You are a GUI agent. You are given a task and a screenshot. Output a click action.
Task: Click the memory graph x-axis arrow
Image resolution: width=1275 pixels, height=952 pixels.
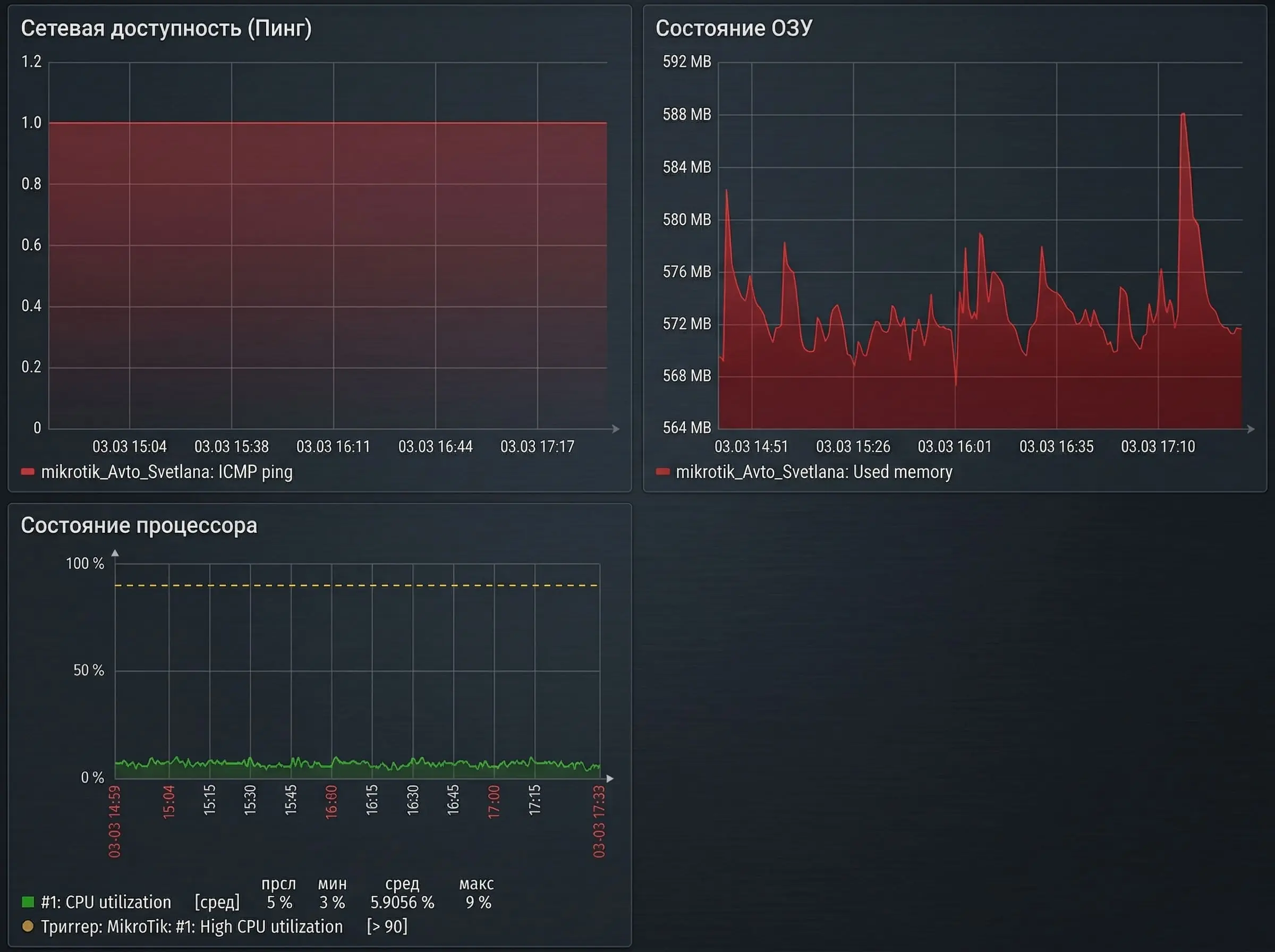coord(1251,429)
